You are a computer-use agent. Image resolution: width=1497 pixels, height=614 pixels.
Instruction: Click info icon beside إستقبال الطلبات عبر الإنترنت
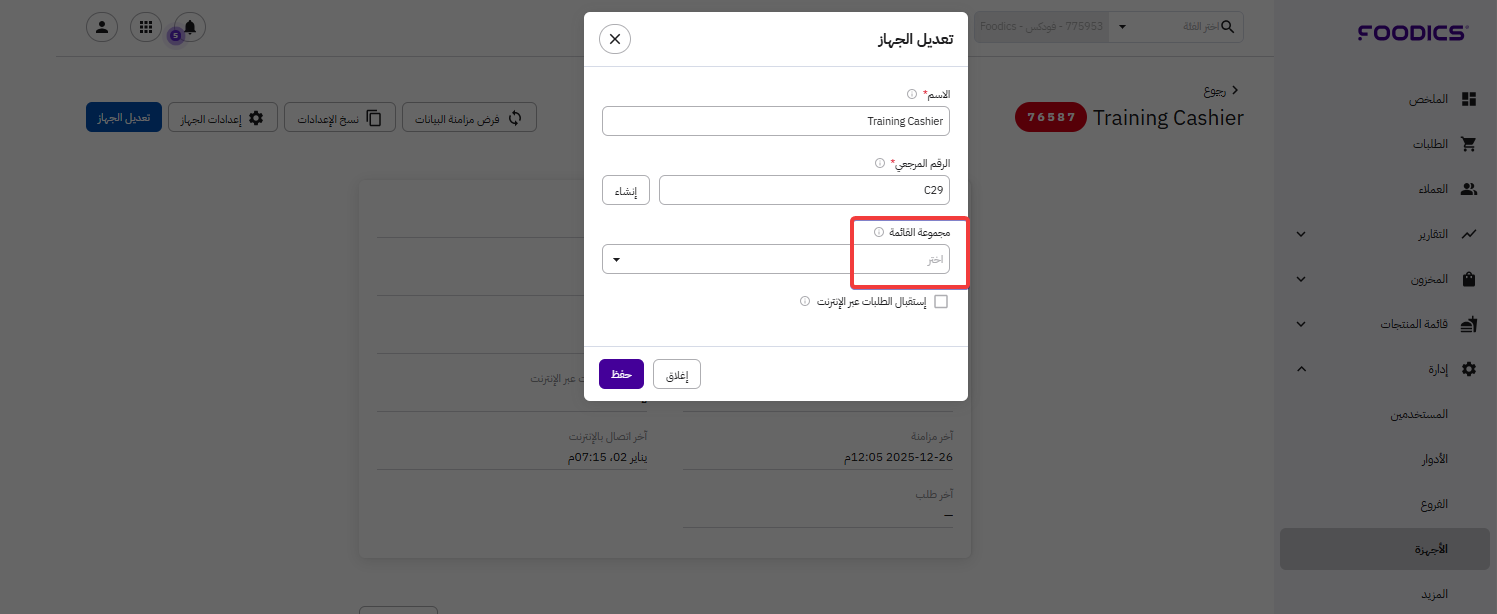(x=805, y=301)
